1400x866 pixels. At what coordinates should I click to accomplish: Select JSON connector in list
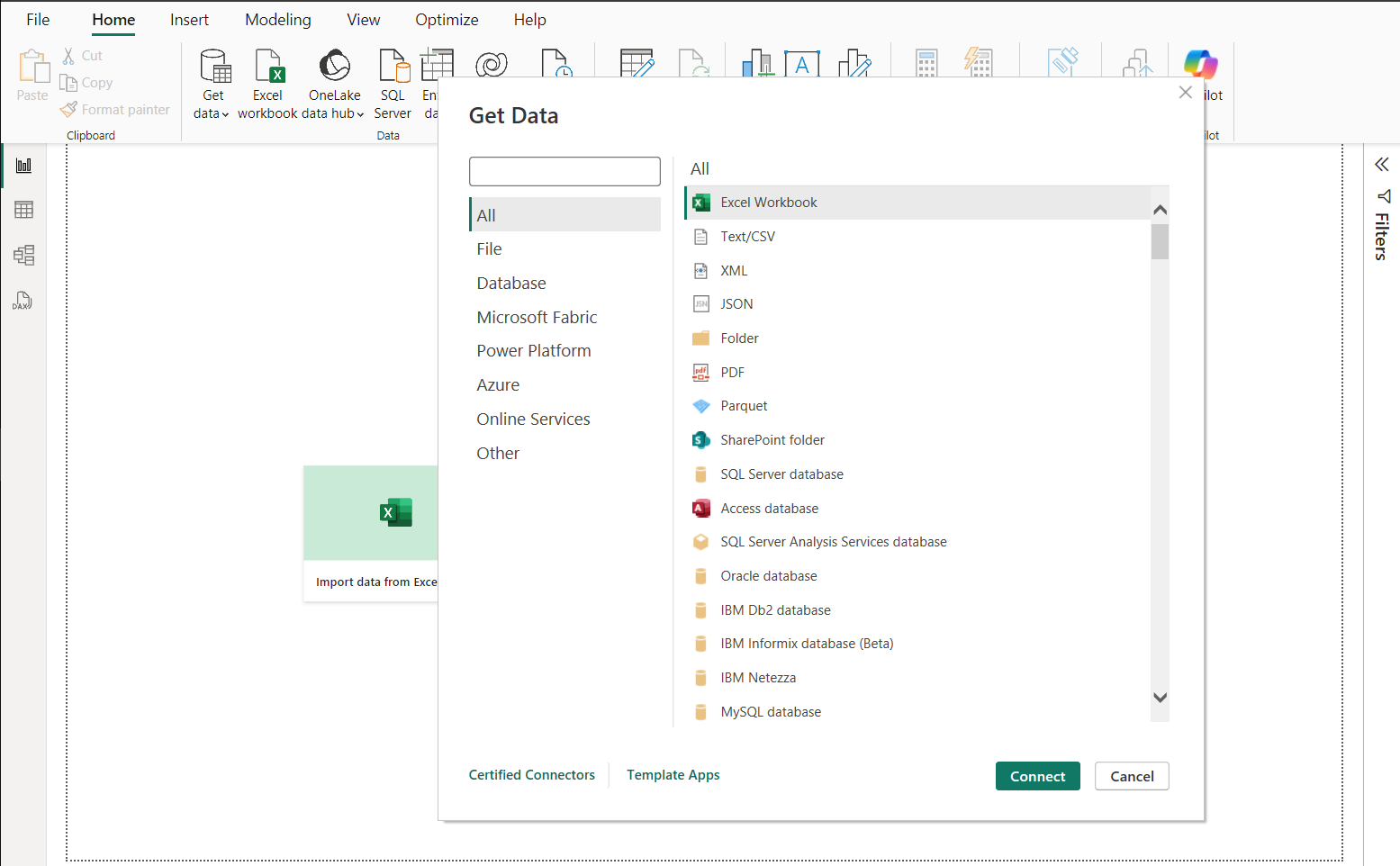point(917,304)
